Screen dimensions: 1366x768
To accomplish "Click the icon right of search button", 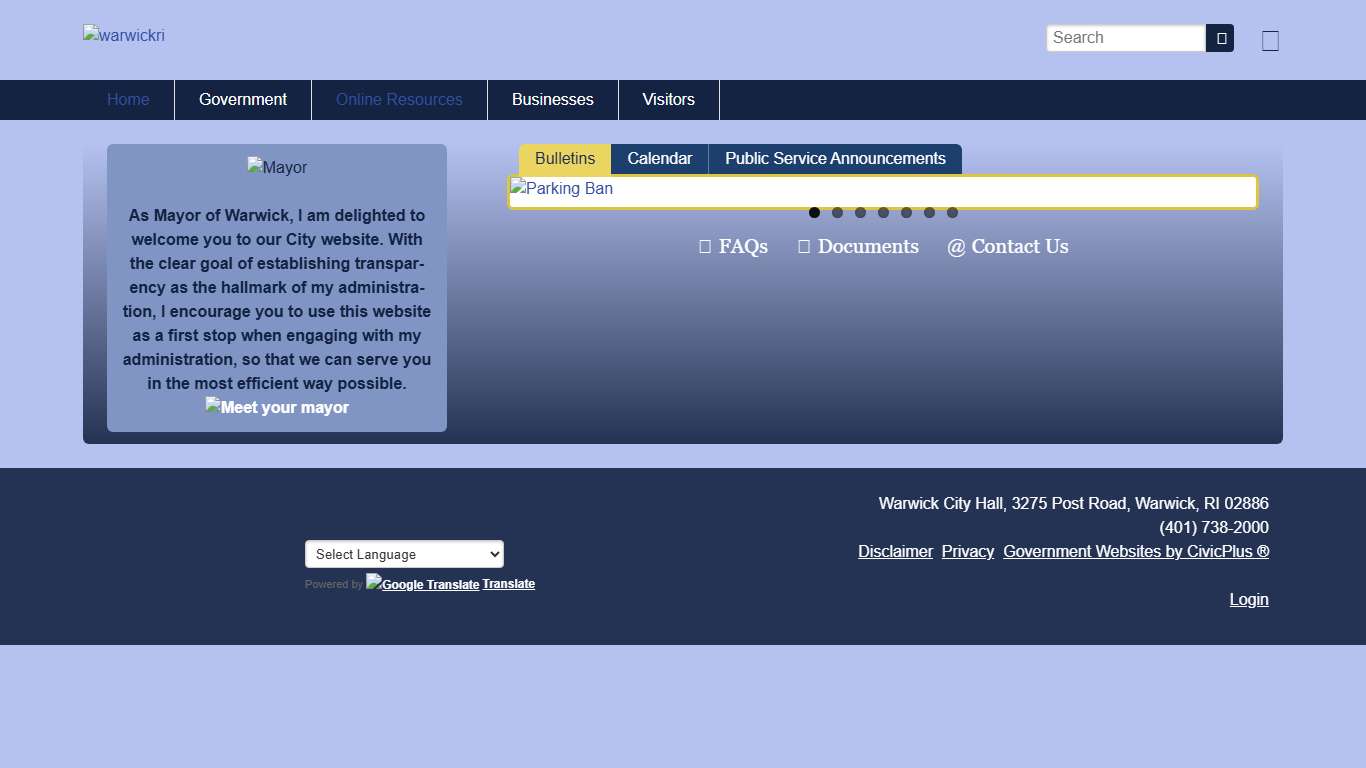I will coord(1270,41).
